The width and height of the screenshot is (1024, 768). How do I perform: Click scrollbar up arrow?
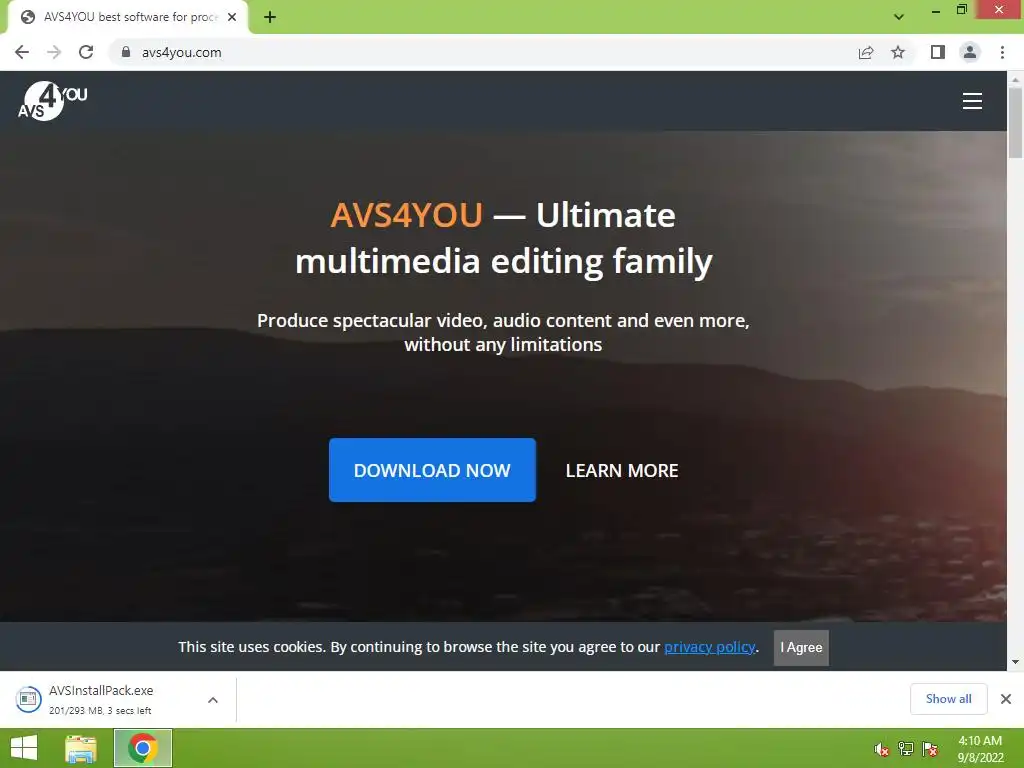(x=1015, y=79)
